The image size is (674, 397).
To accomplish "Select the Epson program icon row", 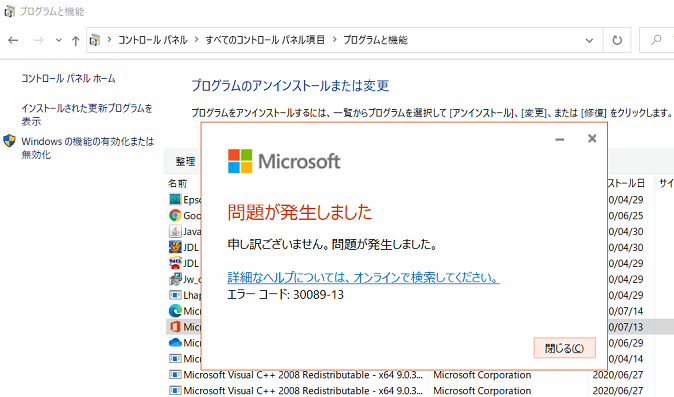I will click(x=175, y=199).
